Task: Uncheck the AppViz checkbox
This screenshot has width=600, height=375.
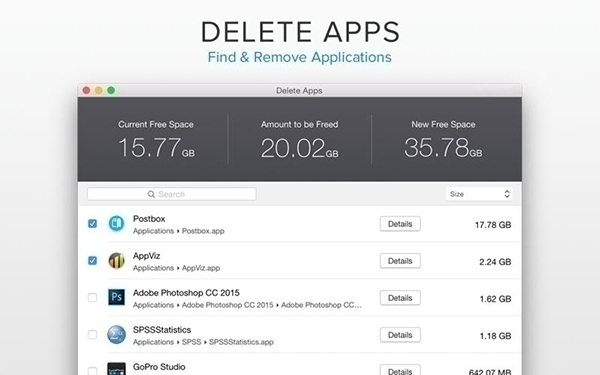Action: click(x=92, y=261)
